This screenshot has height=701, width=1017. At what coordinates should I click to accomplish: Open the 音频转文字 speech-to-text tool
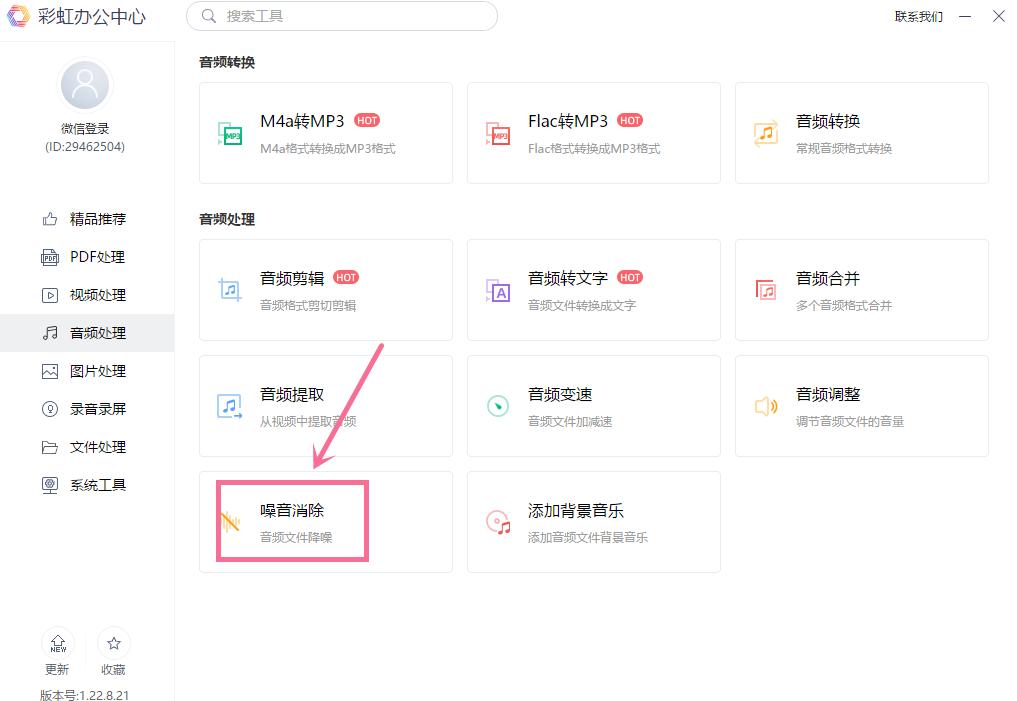[x=593, y=289]
